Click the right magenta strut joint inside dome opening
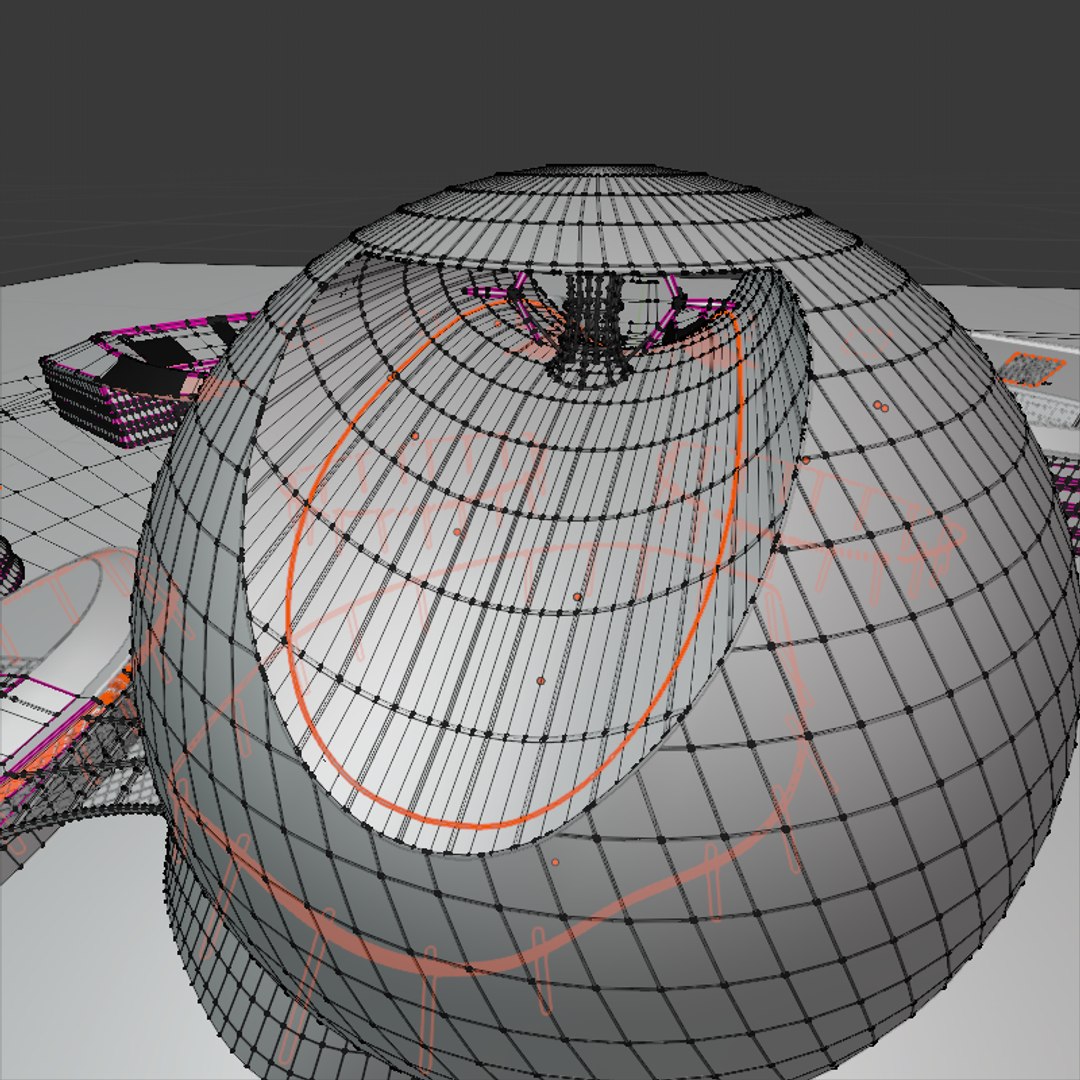The height and width of the screenshot is (1080, 1080). [x=680, y=301]
